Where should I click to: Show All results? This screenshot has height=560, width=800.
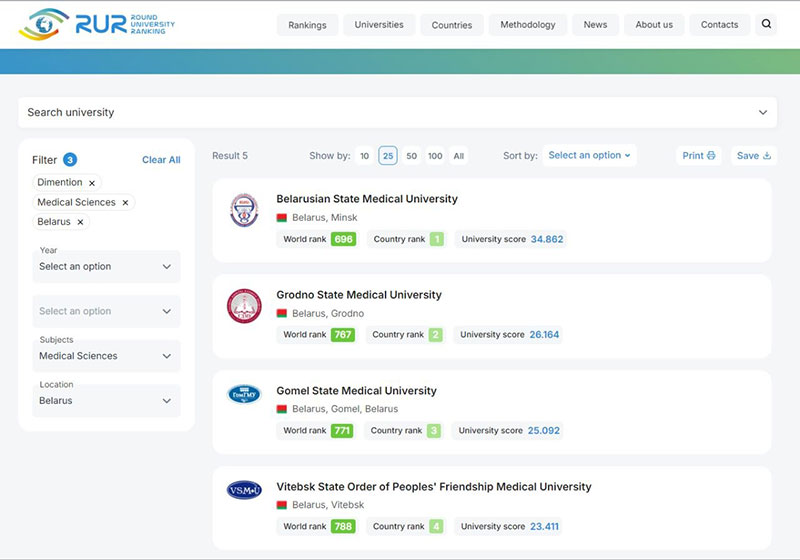pos(459,156)
